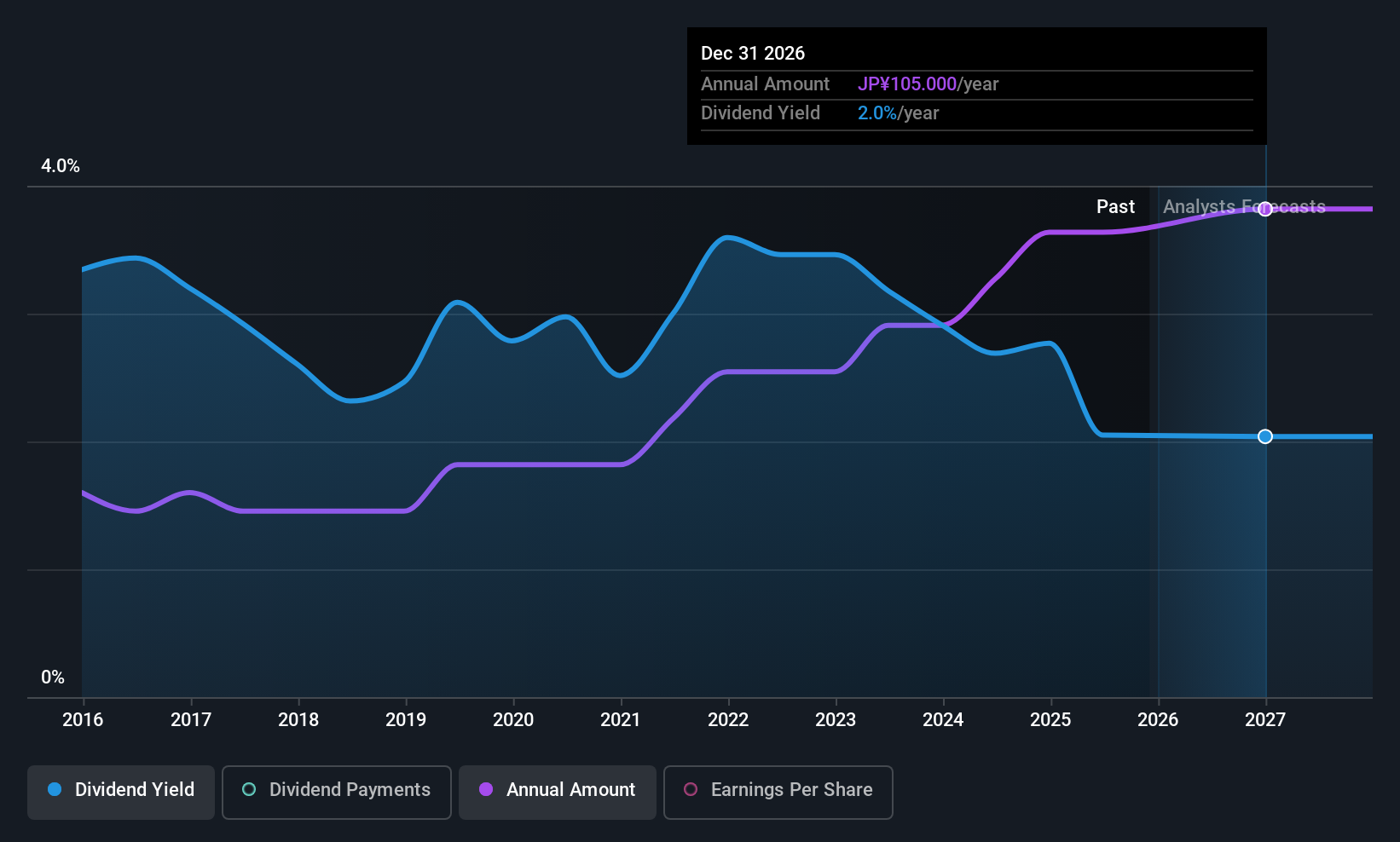The height and width of the screenshot is (842, 1400).
Task: Select the 2021 label on the x-axis
Action: click(621, 720)
